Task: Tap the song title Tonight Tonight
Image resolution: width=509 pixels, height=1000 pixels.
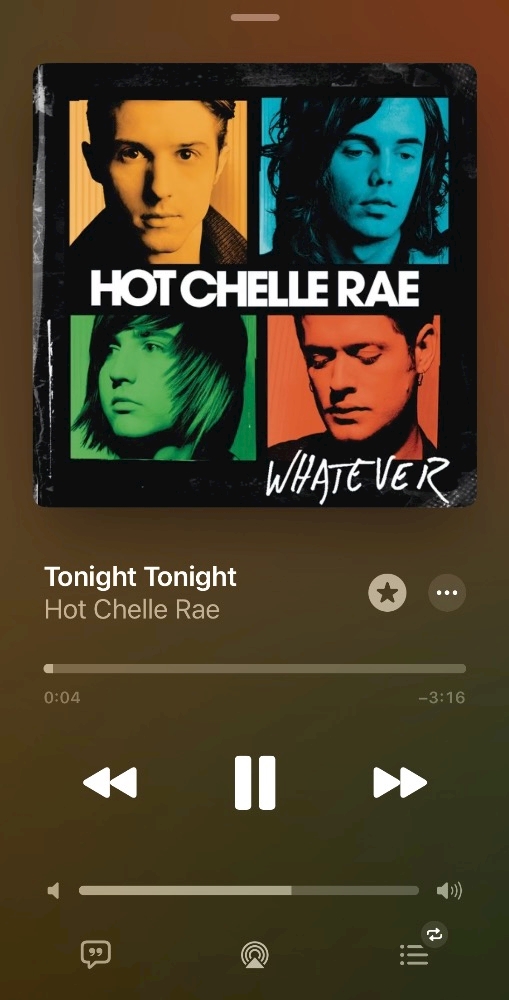Action: coord(140,577)
